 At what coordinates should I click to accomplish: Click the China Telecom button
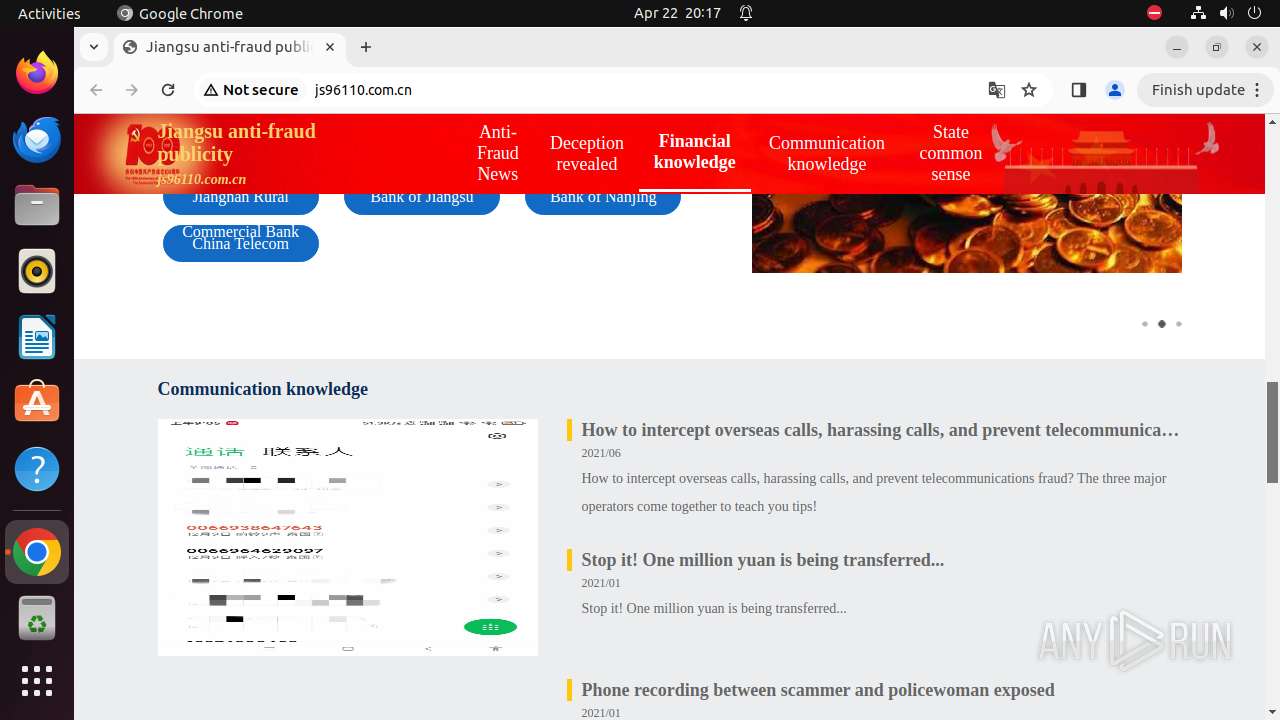(x=241, y=243)
